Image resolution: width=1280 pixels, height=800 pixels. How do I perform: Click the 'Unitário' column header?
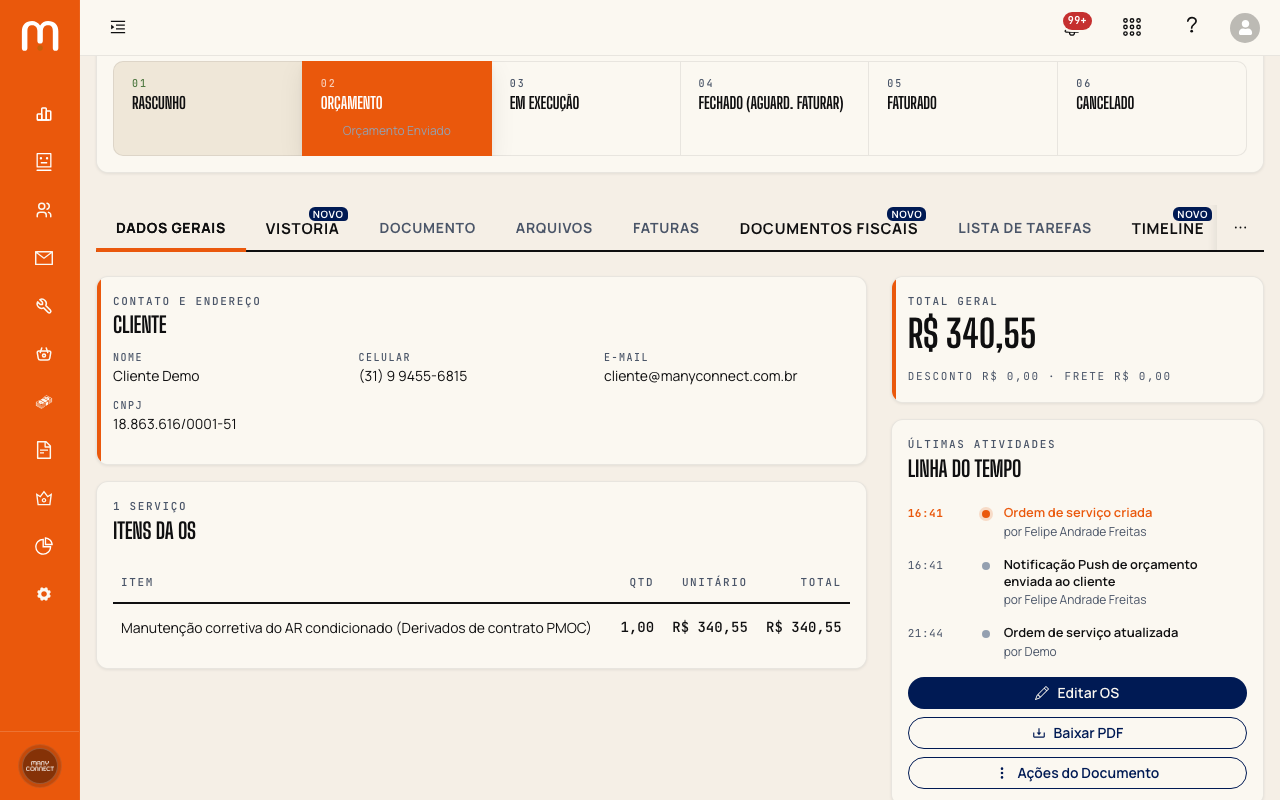point(715,582)
